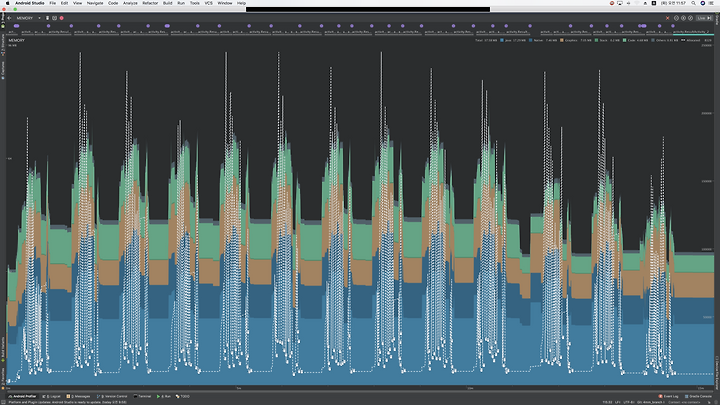Screen dimensions: 720x405
Task: Click the force garbage collection trash icon
Action: click(47, 18)
